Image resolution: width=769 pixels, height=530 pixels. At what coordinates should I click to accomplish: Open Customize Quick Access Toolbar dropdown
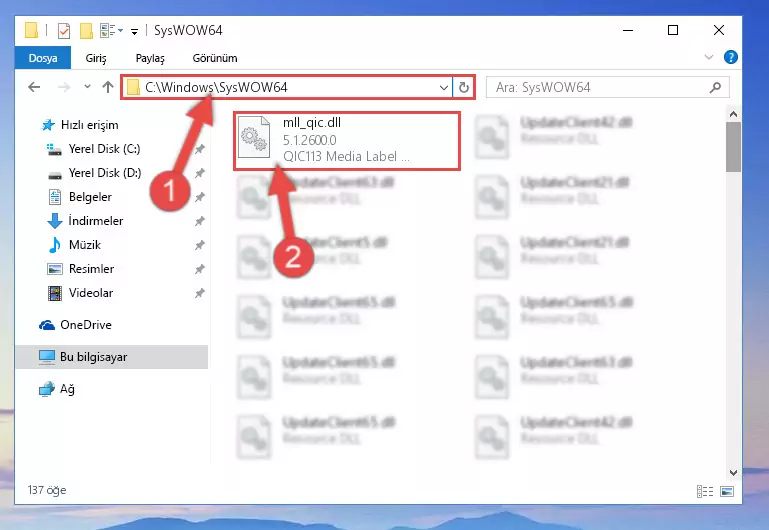click(134, 32)
